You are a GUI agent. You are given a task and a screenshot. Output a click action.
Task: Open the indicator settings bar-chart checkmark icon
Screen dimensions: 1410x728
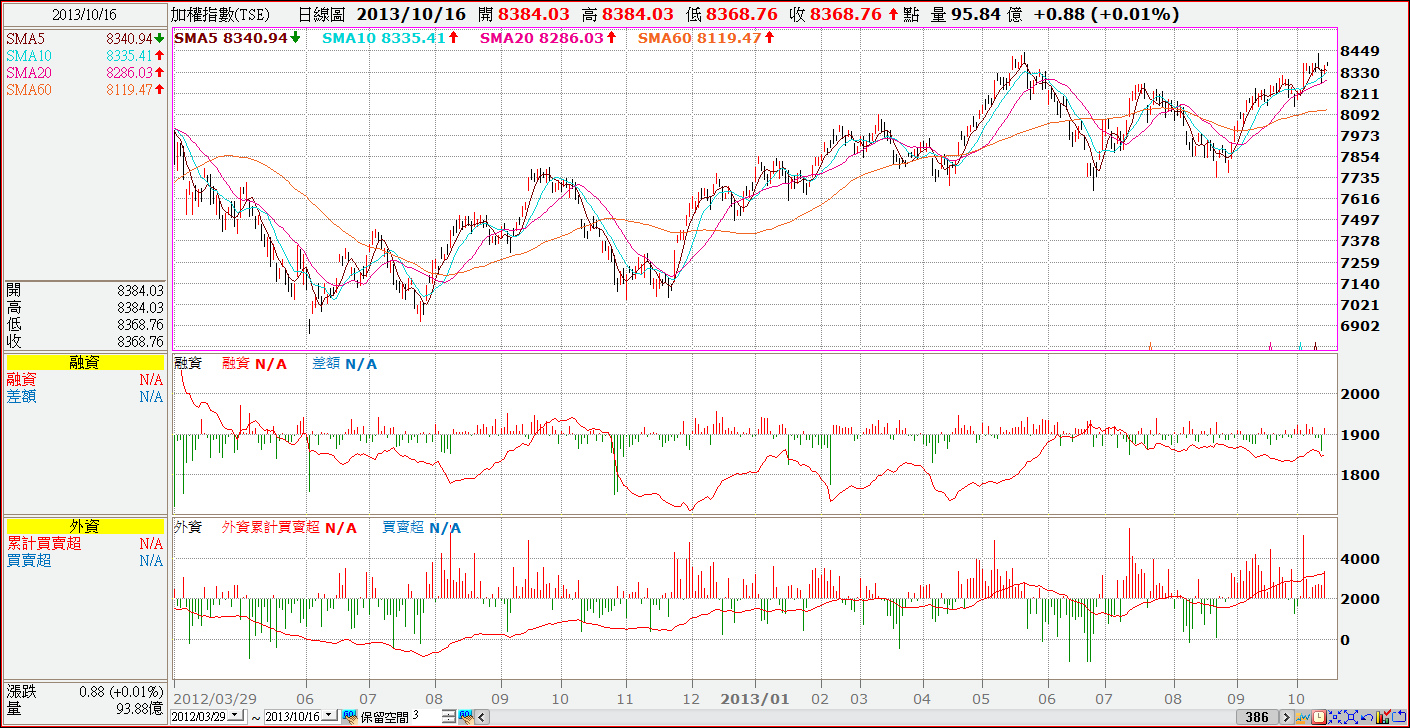pos(1383,717)
